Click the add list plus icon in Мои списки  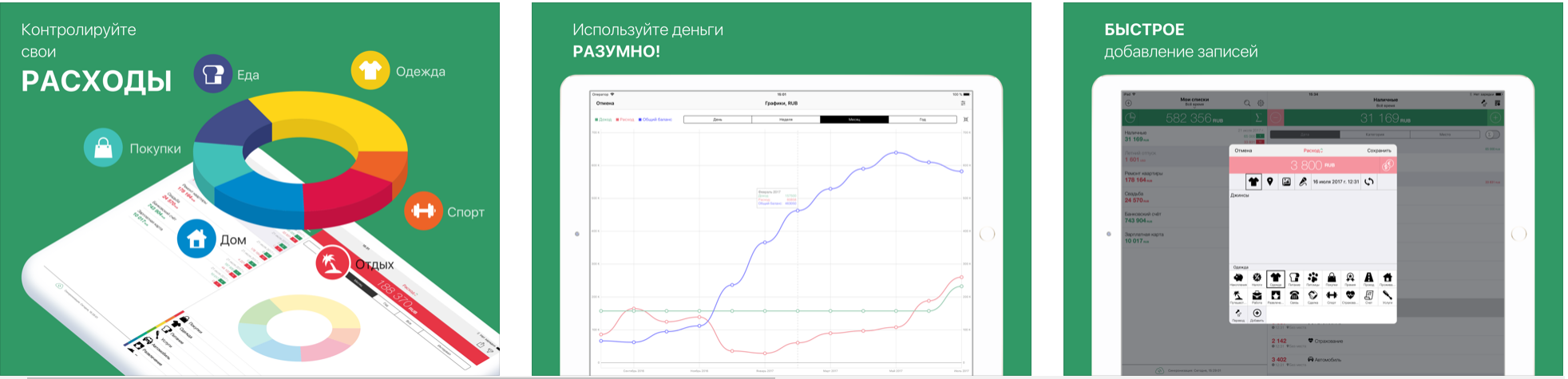click(1128, 103)
